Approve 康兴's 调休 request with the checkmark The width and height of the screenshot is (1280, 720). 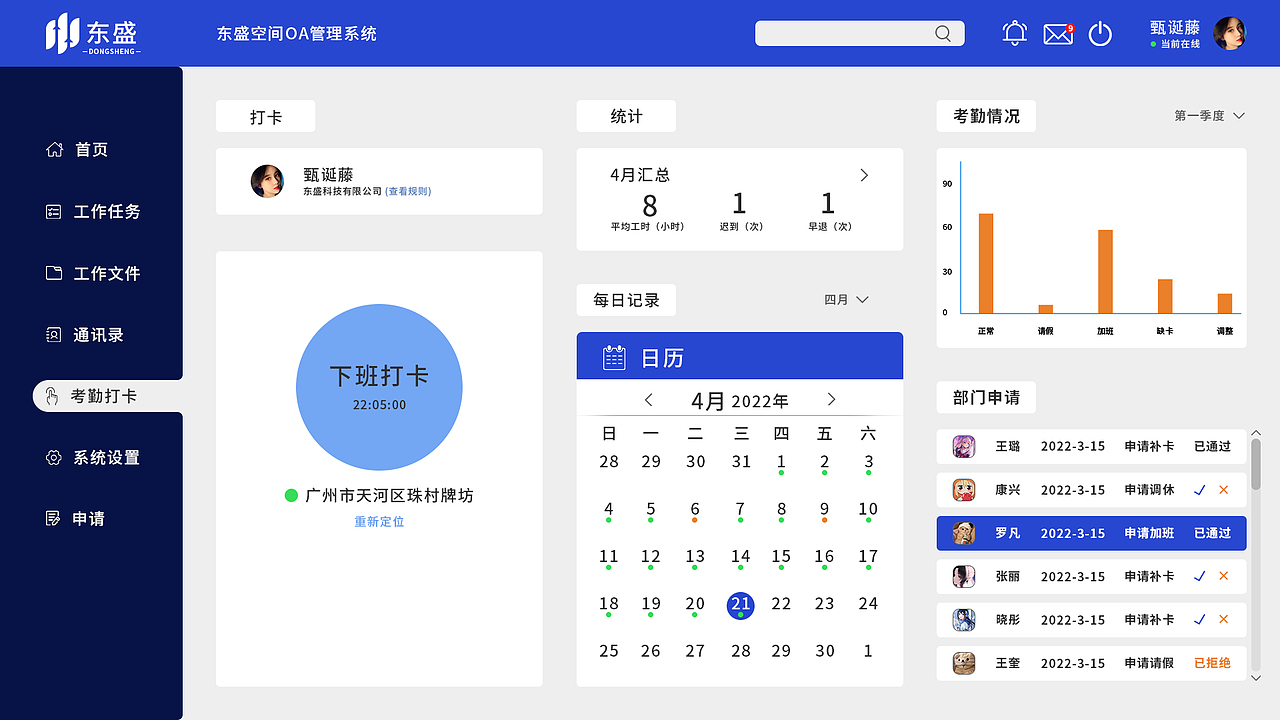click(1200, 490)
